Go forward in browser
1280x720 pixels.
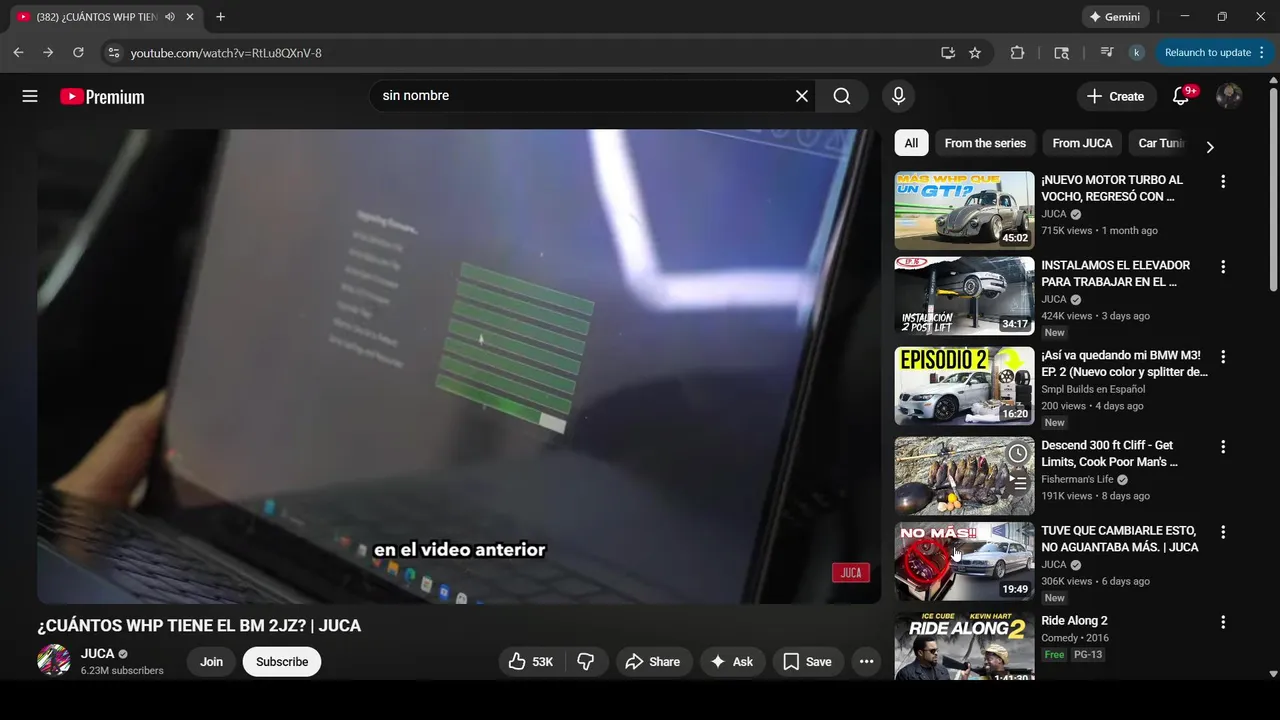pos(48,53)
